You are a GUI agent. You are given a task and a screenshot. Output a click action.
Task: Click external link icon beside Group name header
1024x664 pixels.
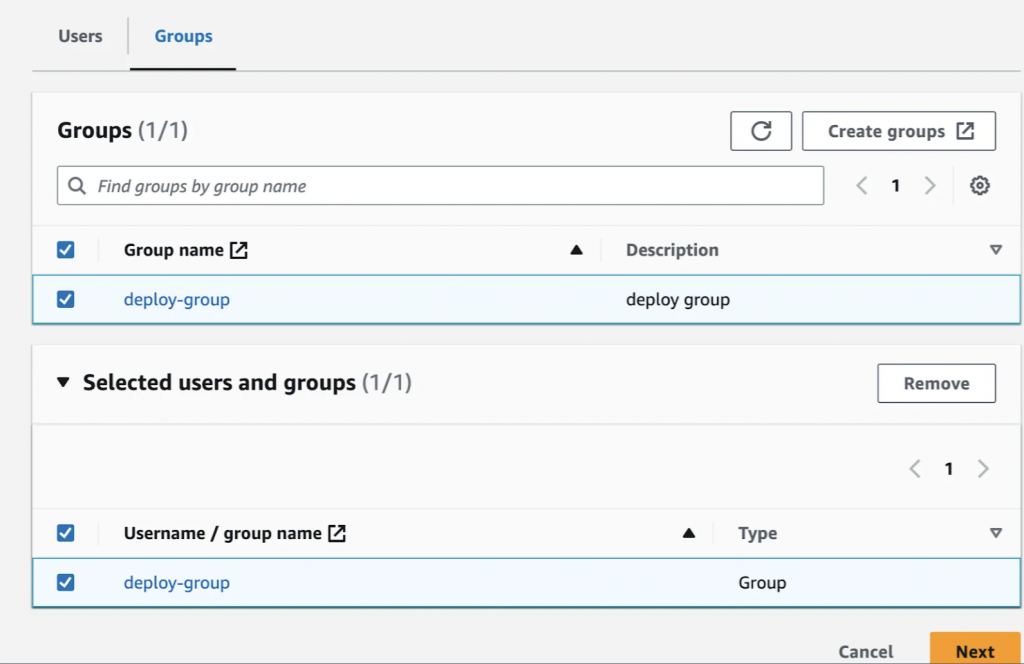239,250
